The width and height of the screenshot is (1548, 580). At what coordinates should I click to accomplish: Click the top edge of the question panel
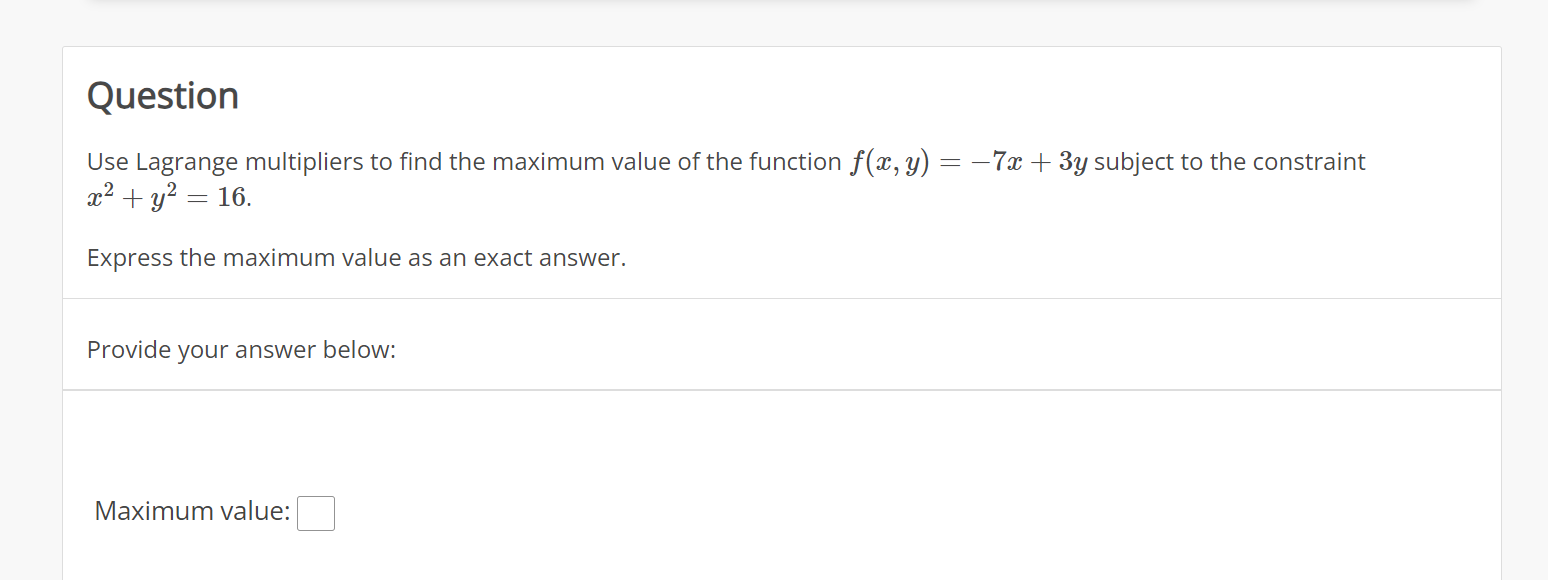780,46
